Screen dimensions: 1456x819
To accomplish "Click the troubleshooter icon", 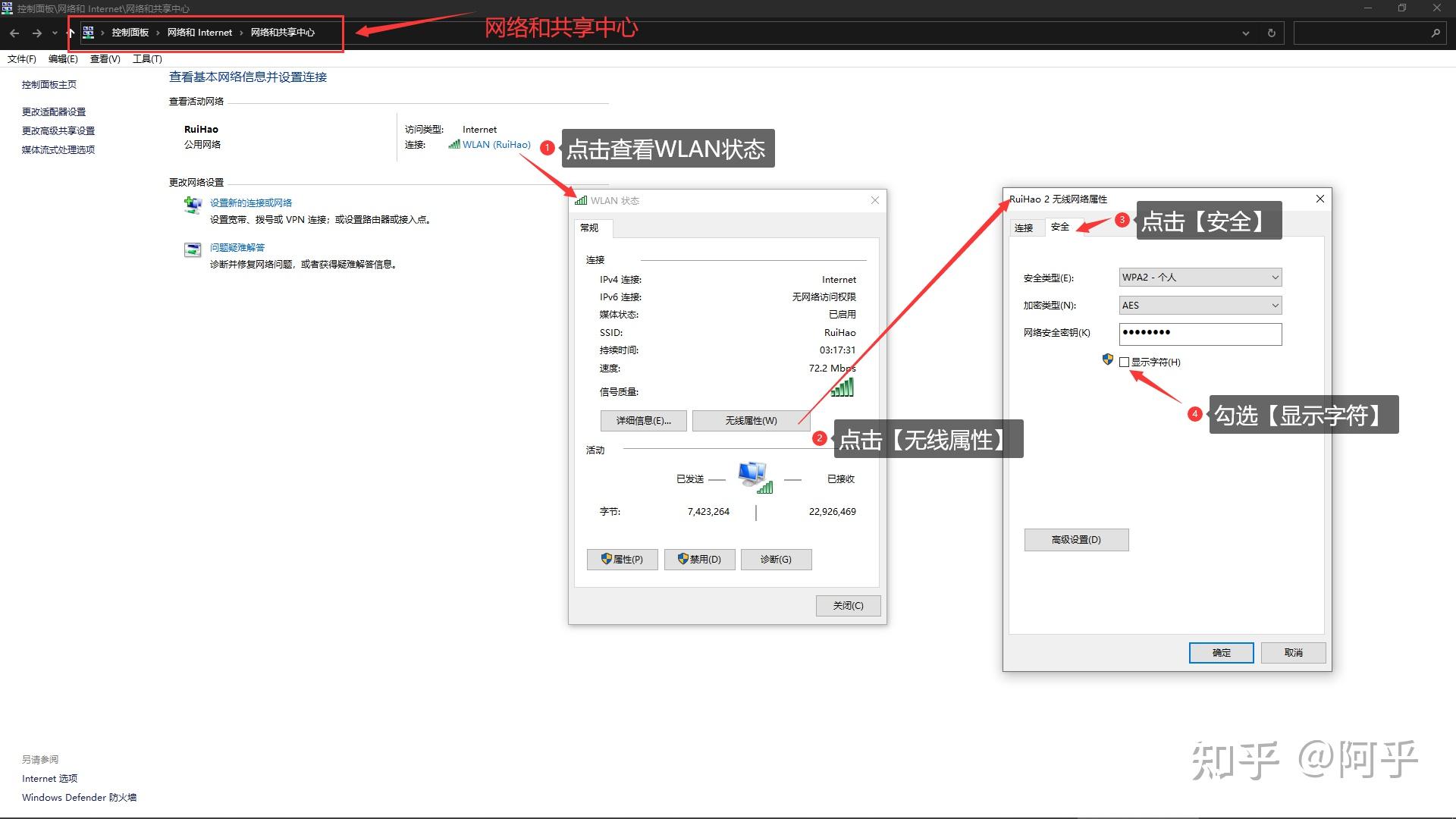I will (x=193, y=249).
